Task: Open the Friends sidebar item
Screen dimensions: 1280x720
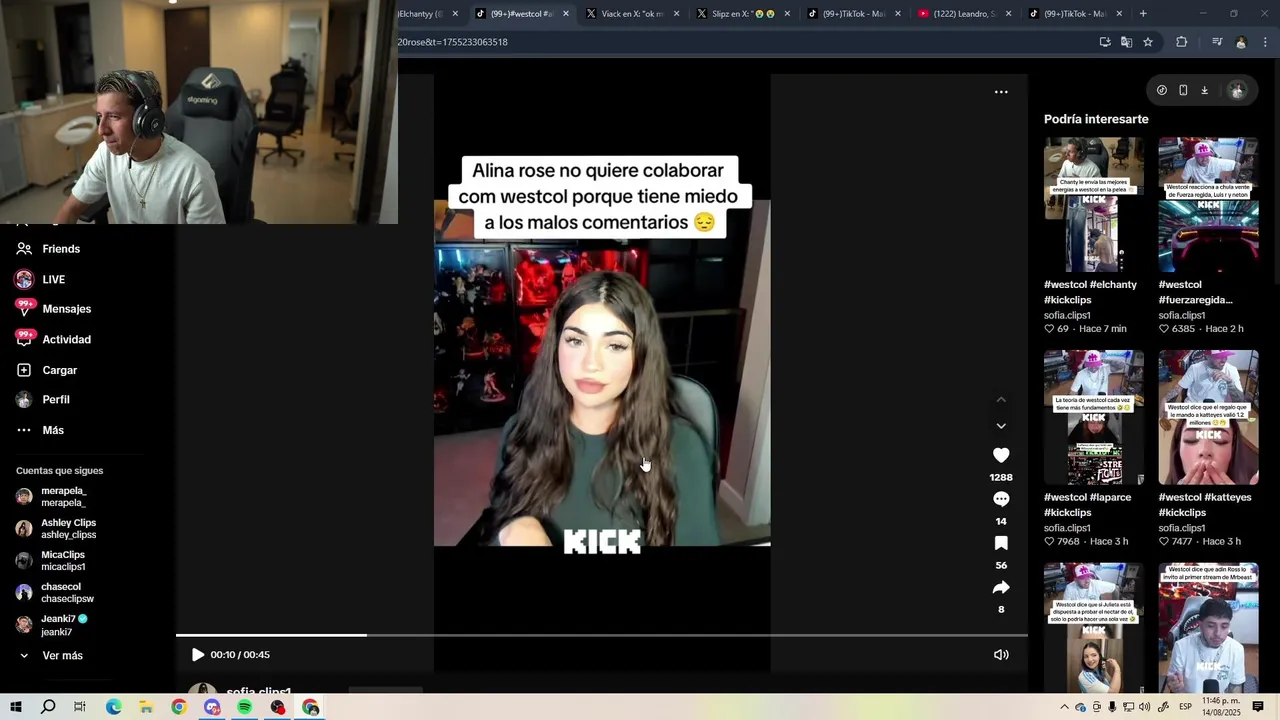Action: tap(60, 249)
